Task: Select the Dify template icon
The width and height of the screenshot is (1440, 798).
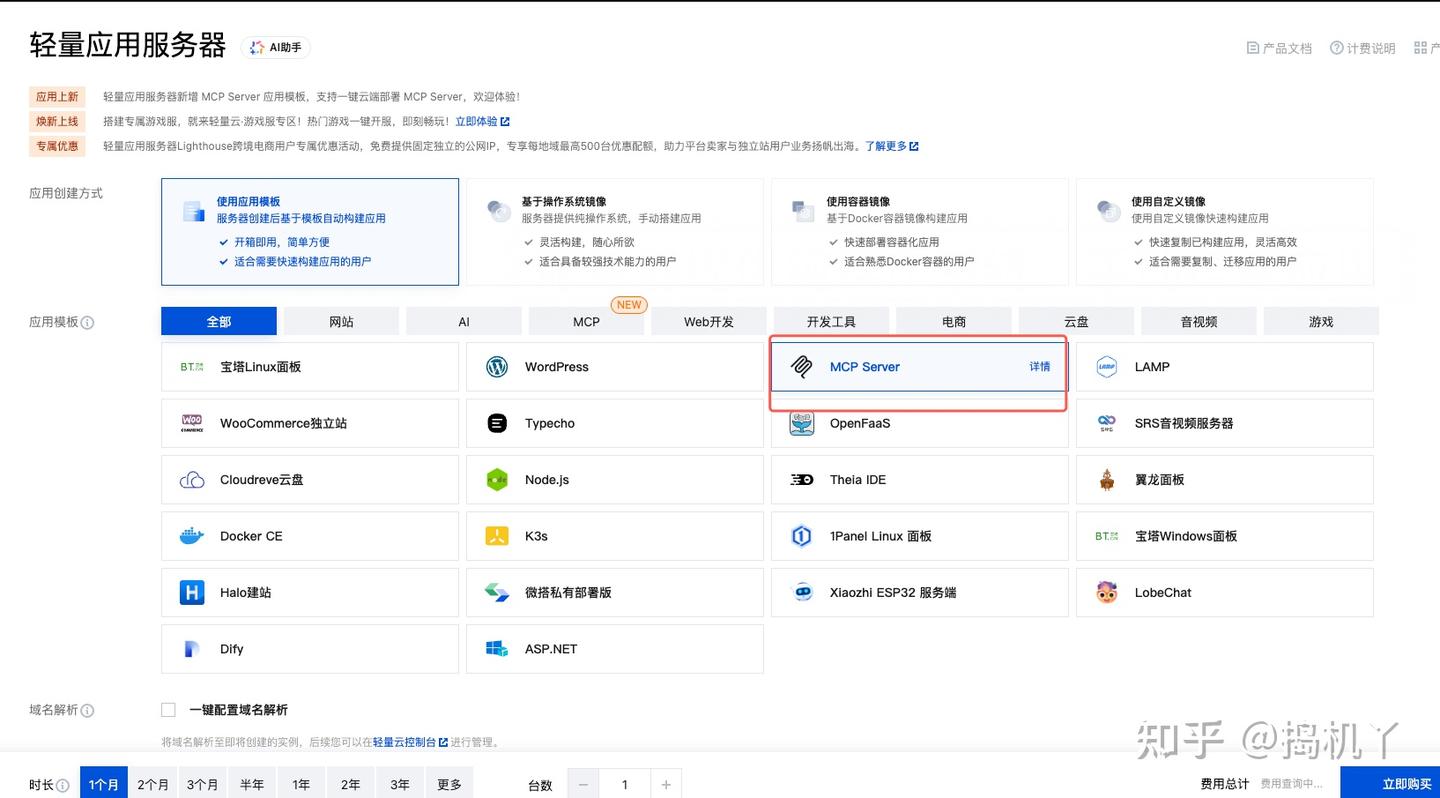Action: click(192, 649)
